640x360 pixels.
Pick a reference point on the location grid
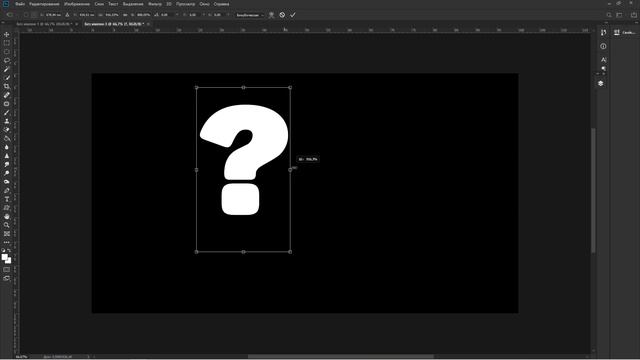(x=34, y=15)
